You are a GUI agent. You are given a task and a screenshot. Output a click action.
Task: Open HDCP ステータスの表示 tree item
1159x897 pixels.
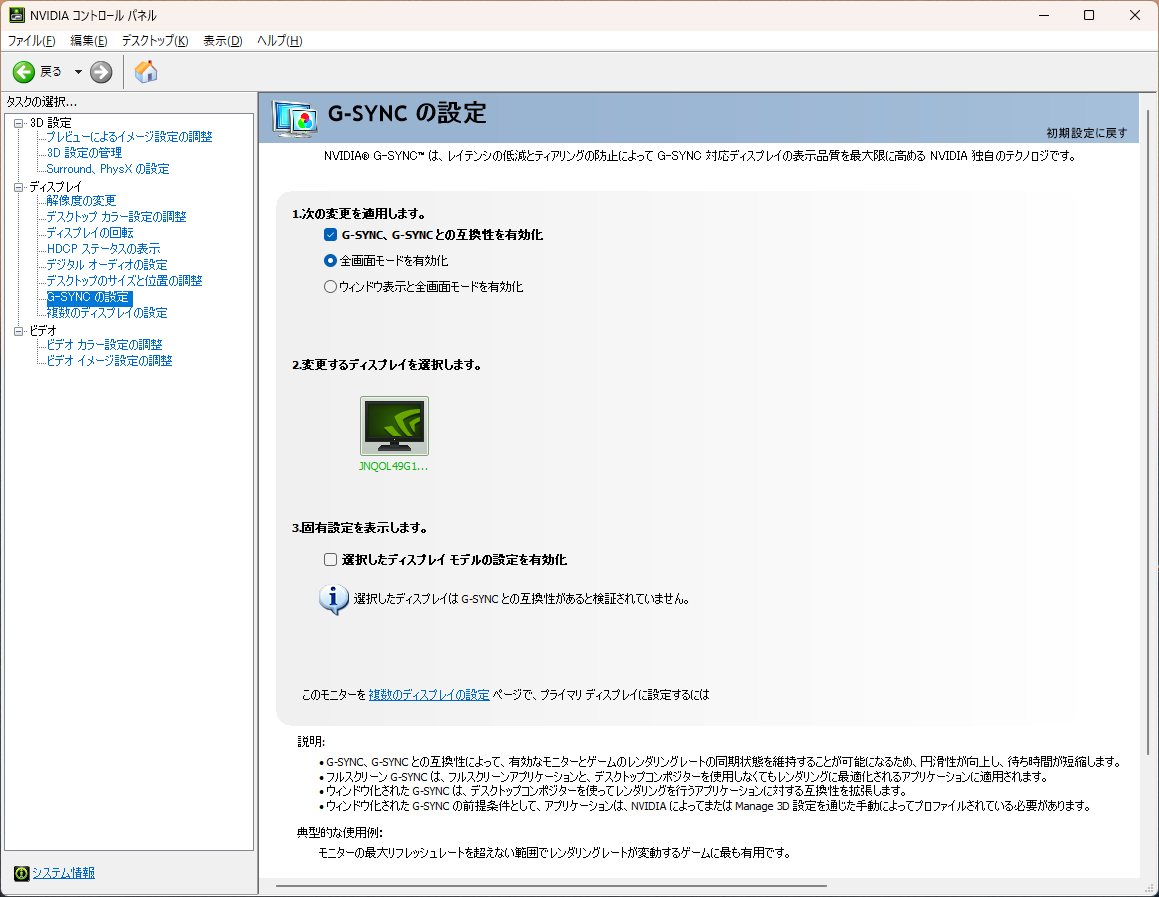point(103,249)
